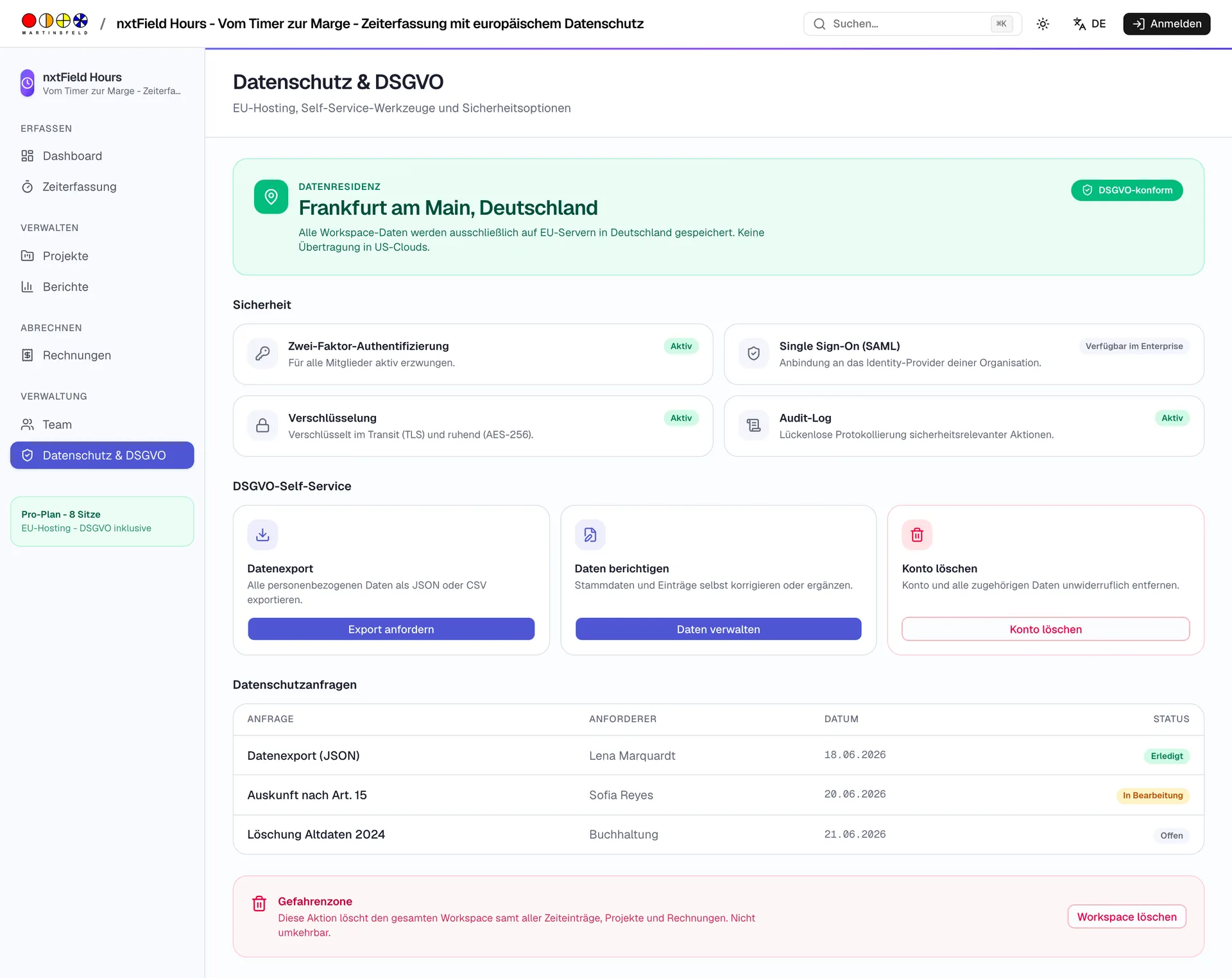Image resolution: width=1232 pixels, height=978 pixels.
Task: Click the shield icon in Datenschutz item
Action: point(28,455)
